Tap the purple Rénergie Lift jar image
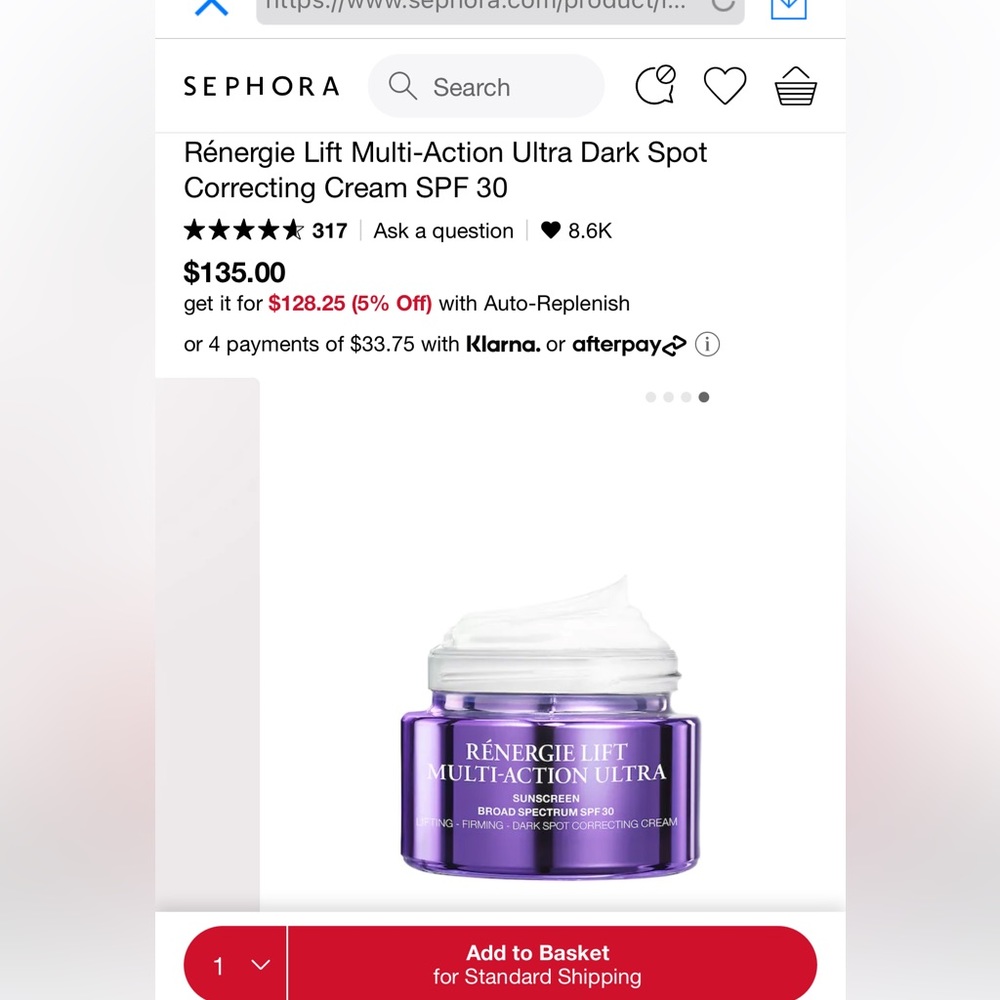Image resolution: width=1000 pixels, height=1000 pixels. click(550, 727)
